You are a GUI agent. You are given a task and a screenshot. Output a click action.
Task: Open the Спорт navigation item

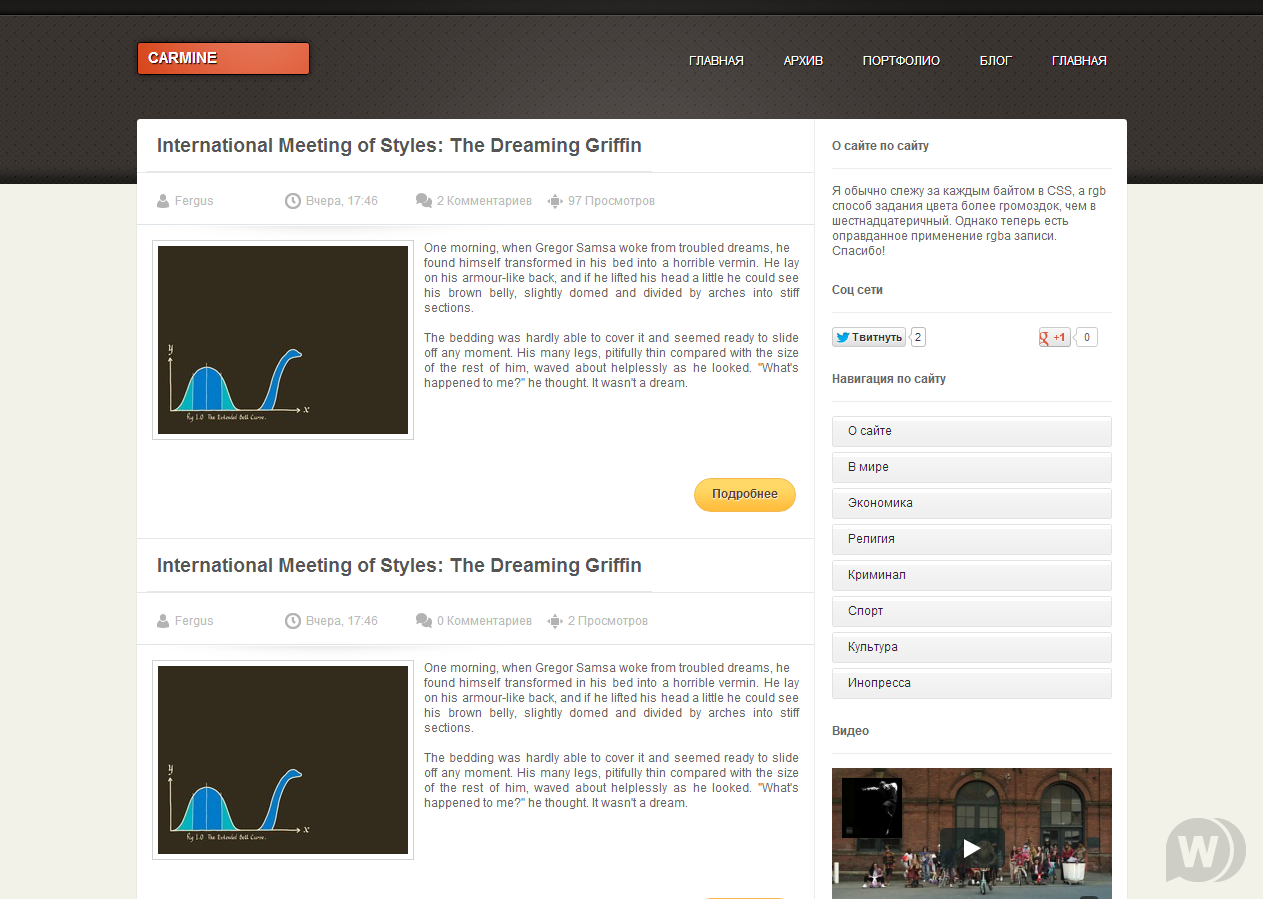click(972, 611)
